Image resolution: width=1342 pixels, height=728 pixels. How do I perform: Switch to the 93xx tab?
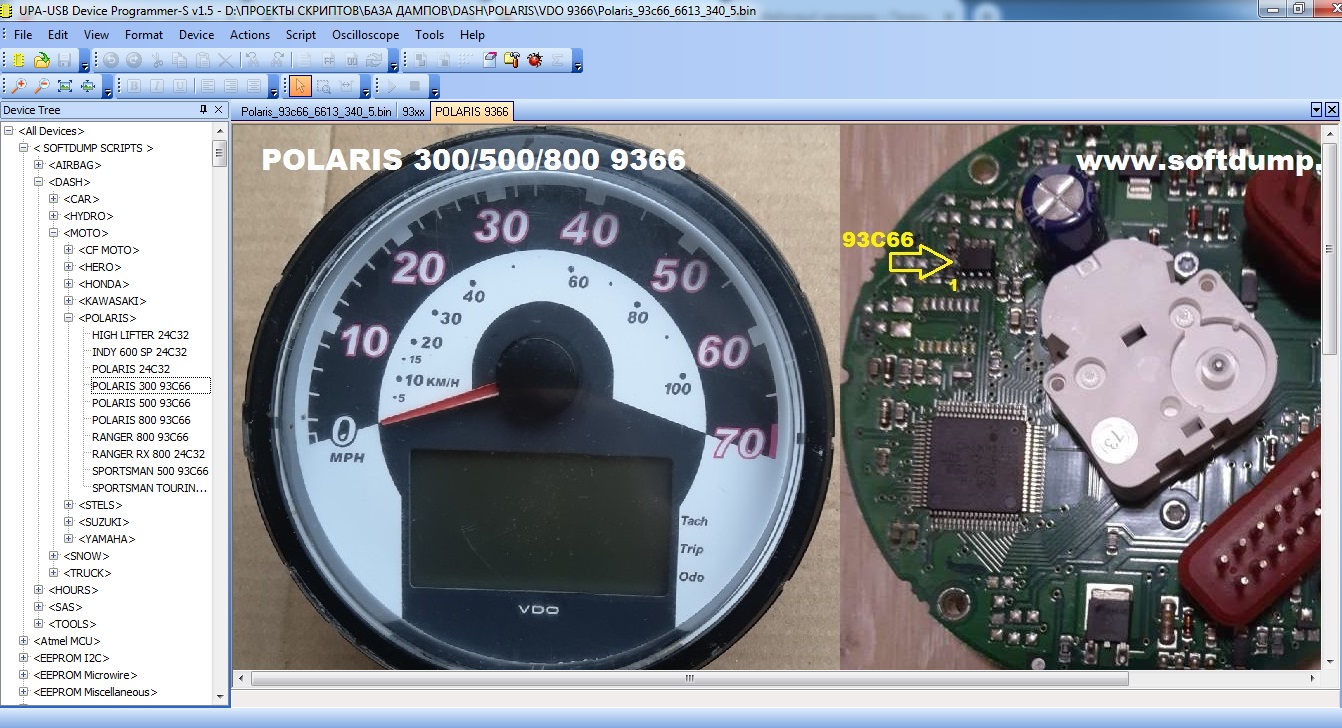413,112
